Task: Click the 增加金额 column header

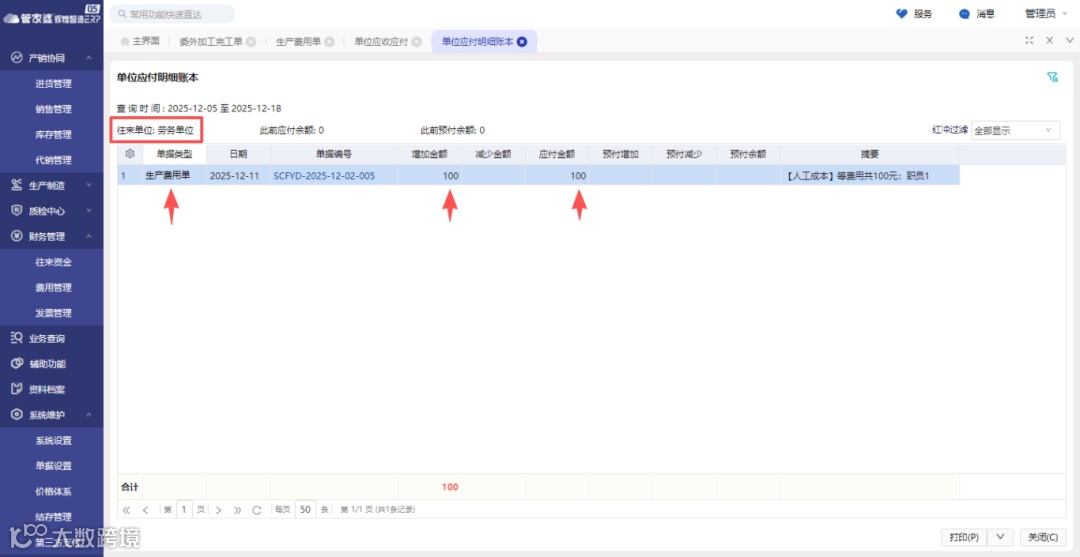Action: (429, 154)
